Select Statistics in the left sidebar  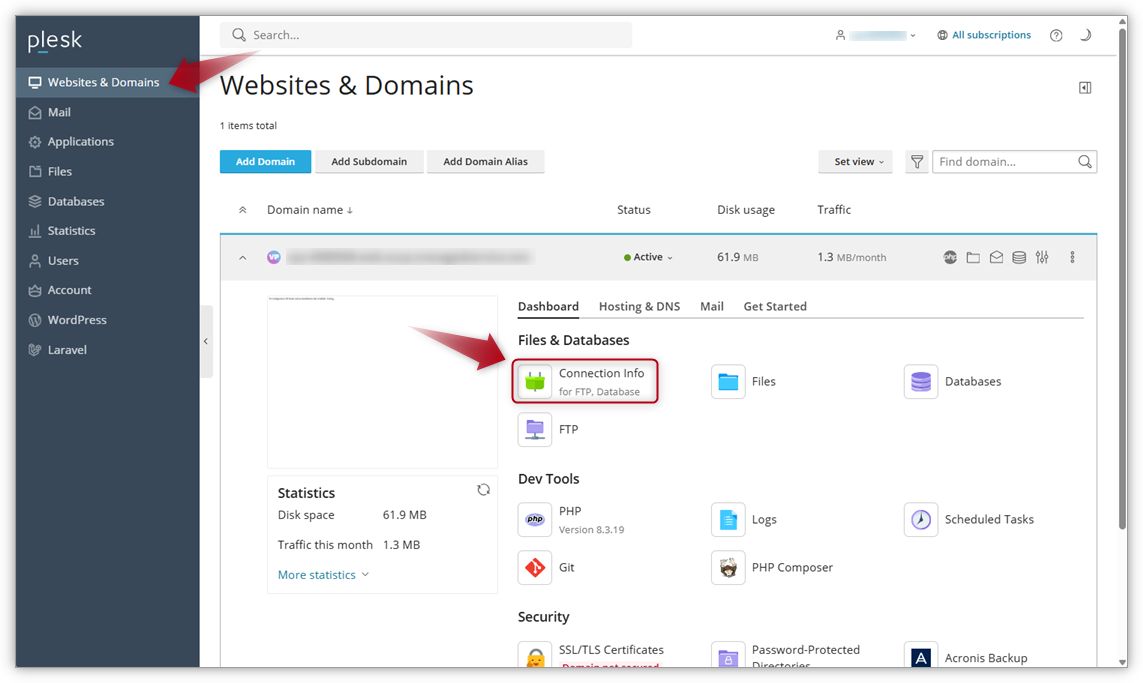[x=70, y=230]
